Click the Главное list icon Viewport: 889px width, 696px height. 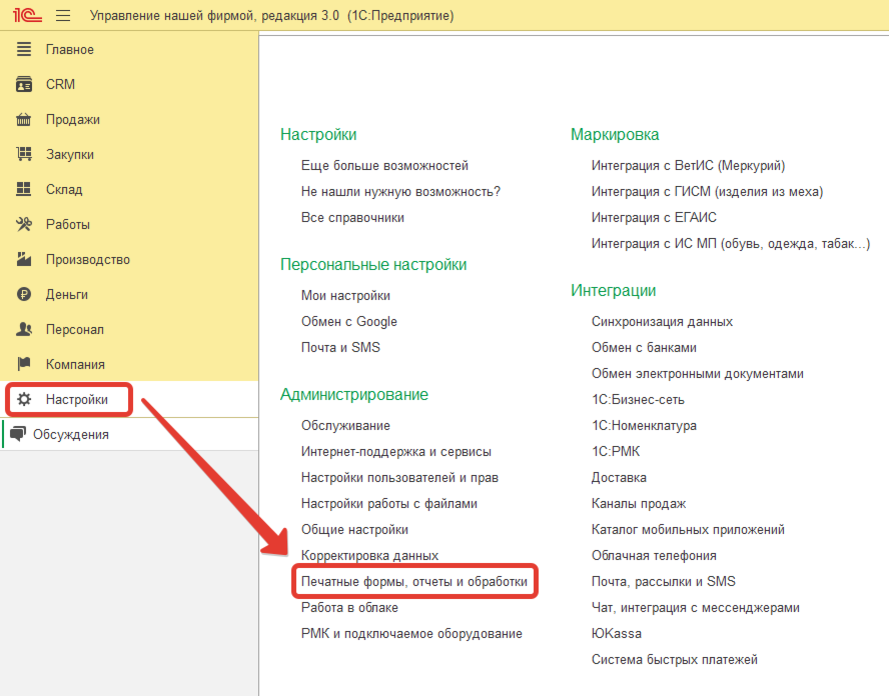coord(24,49)
